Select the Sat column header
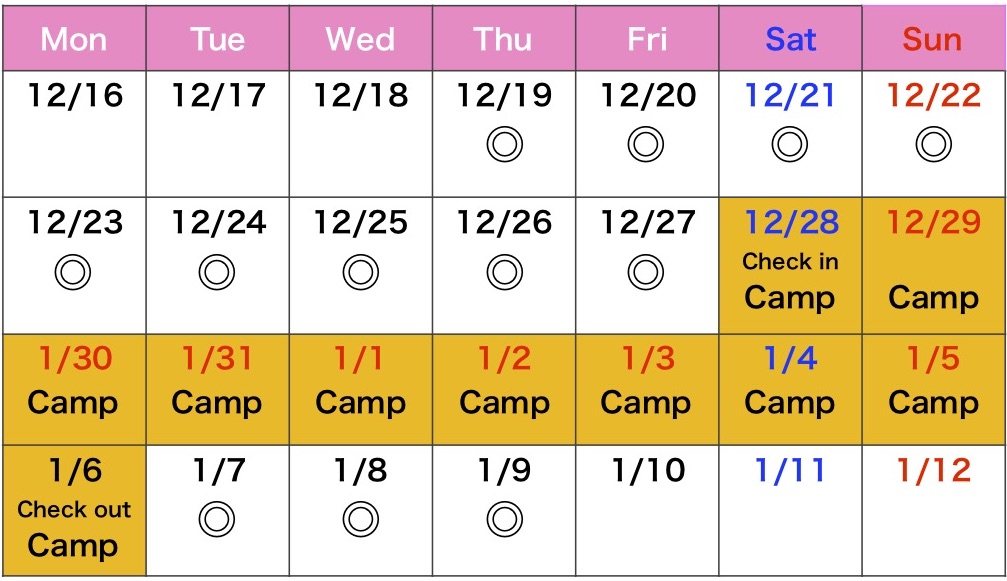 coord(790,40)
